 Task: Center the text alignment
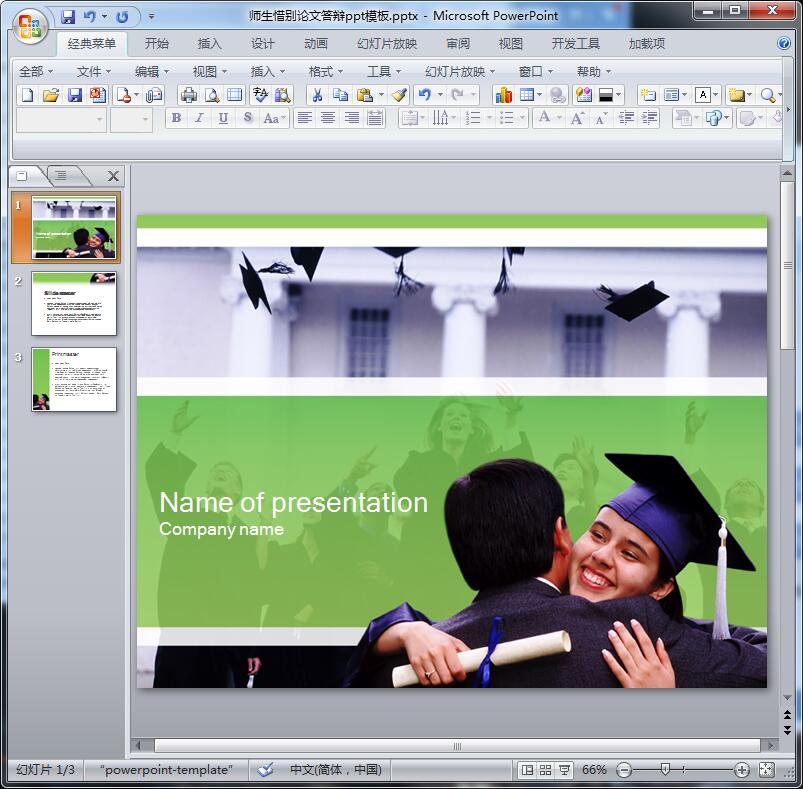point(328,118)
